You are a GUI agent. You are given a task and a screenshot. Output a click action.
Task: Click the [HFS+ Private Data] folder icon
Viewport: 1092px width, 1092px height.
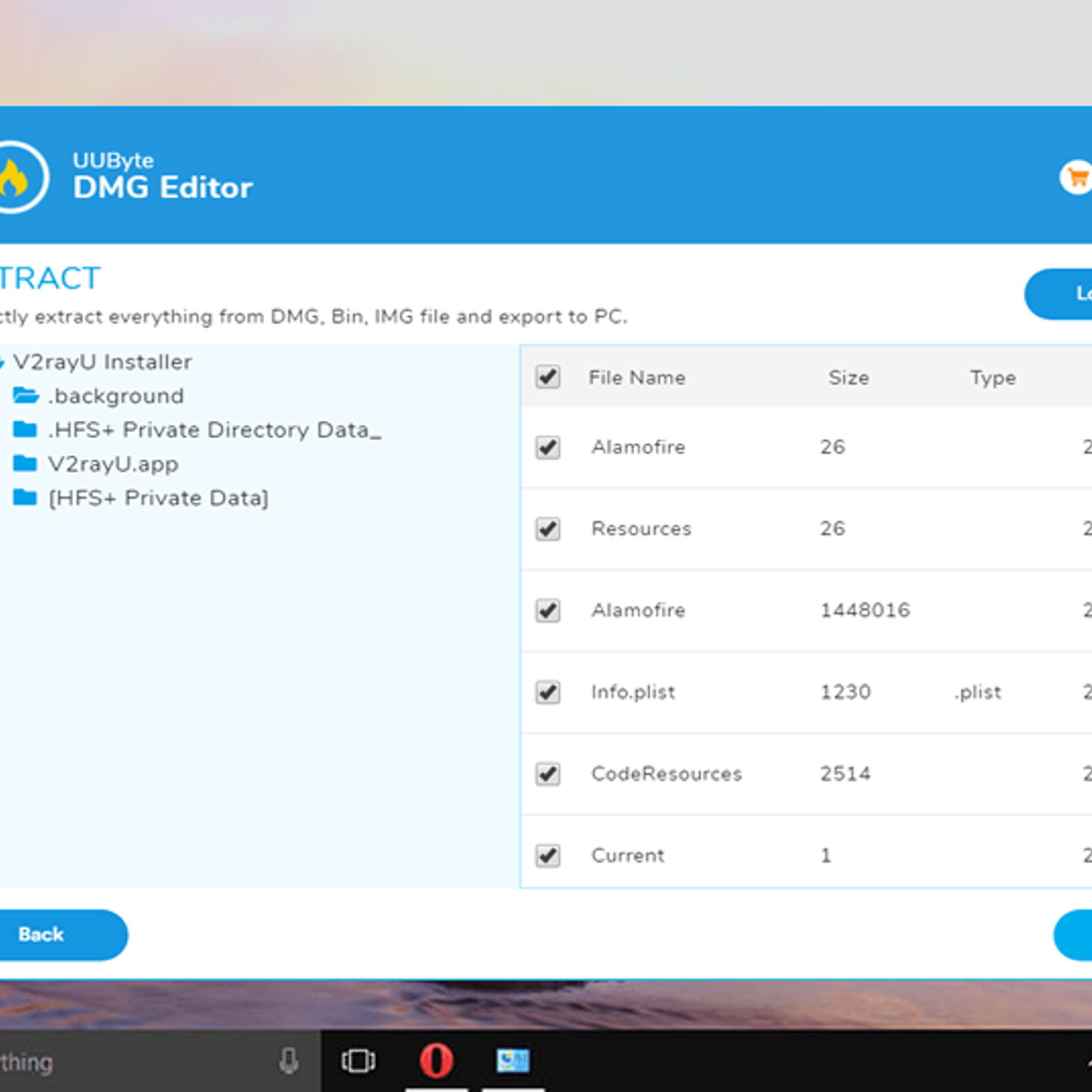(25, 498)
